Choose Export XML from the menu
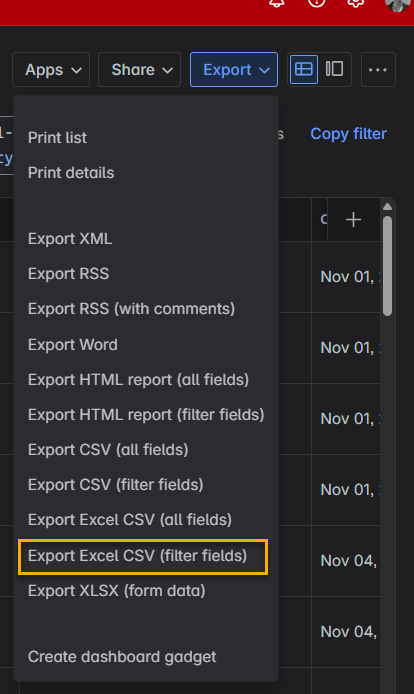This screenshot has width=414, height=694. pyautogui.click(x=70, y=239)
